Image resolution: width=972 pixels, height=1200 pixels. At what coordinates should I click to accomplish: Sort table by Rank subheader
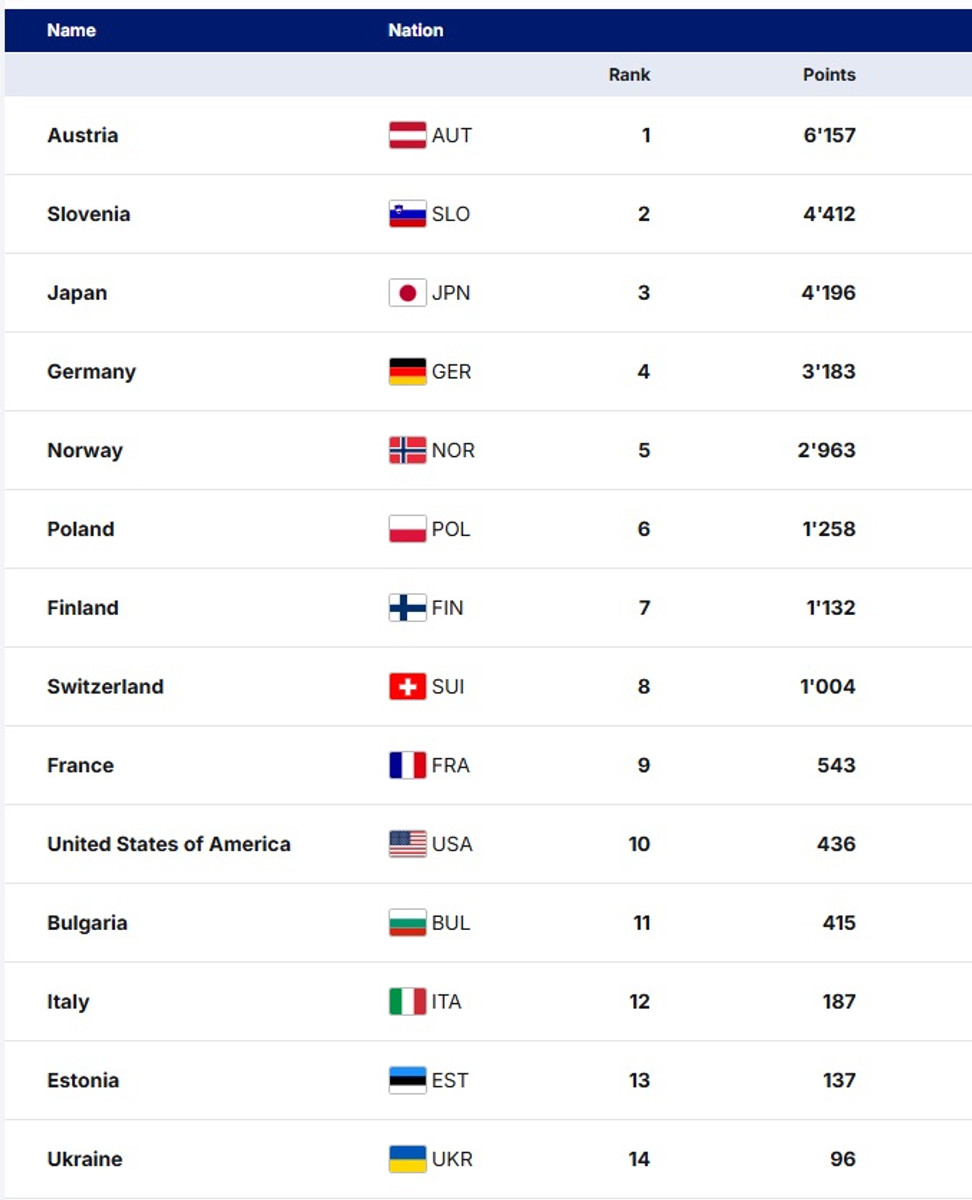click(x=629, y=75)
